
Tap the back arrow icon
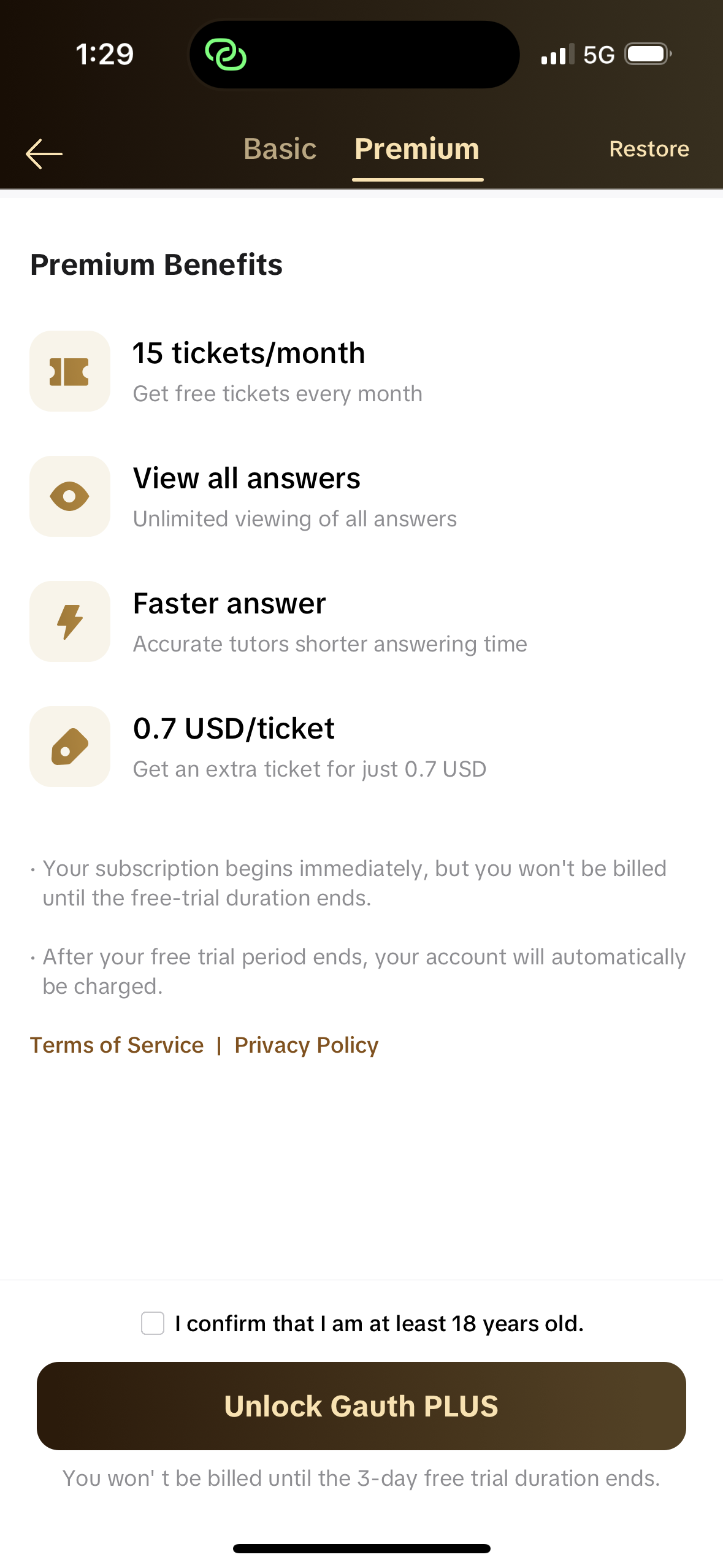click(x=44, y=153)
